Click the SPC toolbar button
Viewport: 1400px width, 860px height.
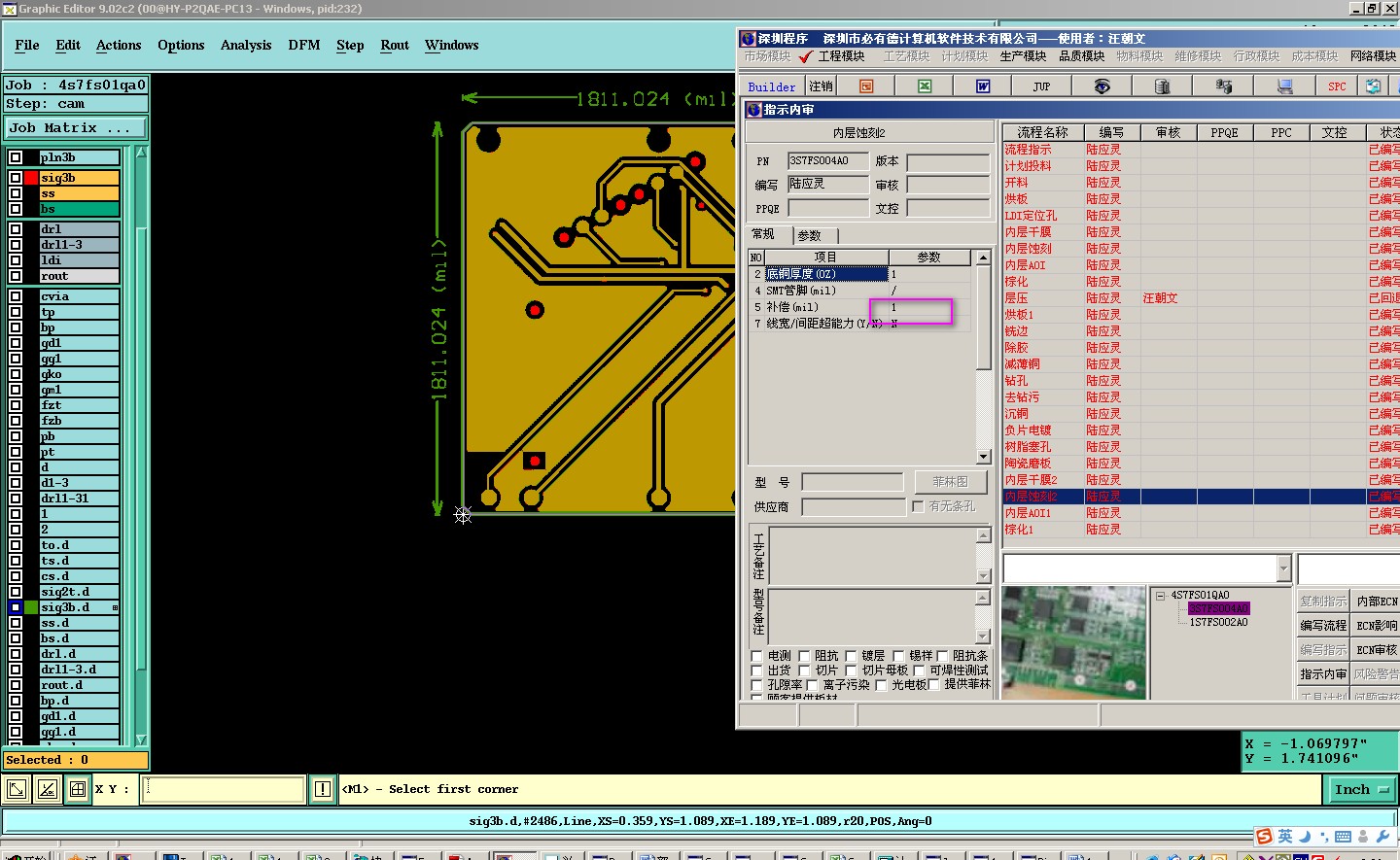coord(1337,86)
